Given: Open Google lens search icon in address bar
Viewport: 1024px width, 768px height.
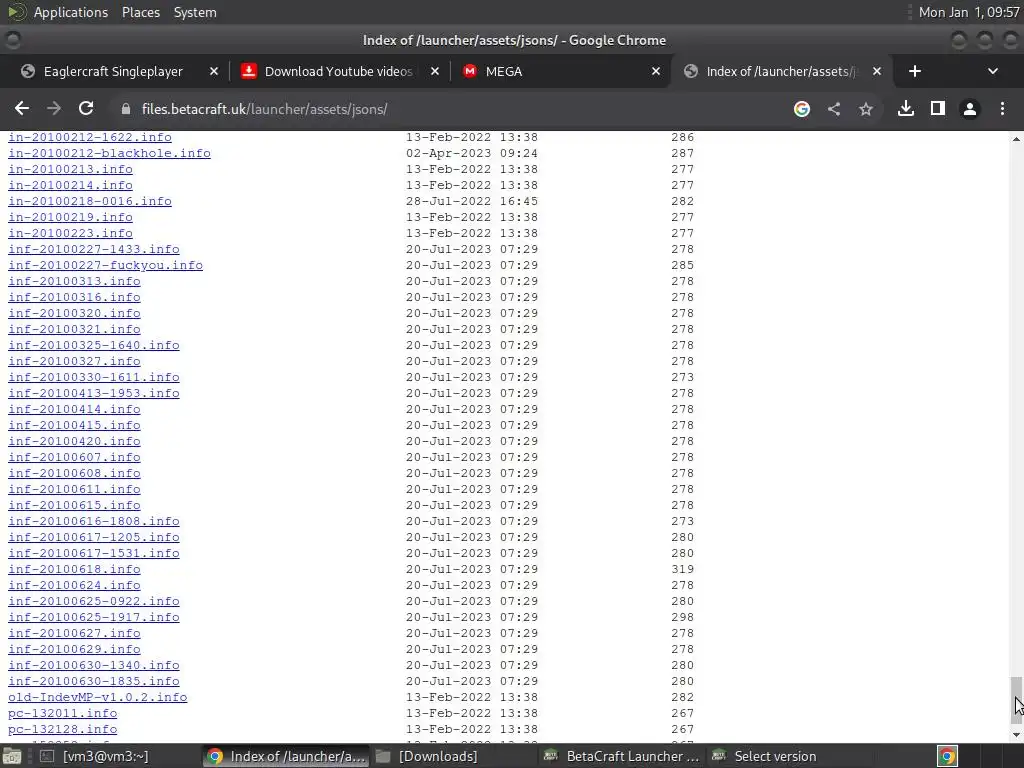Looking at the screenshot, I should coord(801,109).
